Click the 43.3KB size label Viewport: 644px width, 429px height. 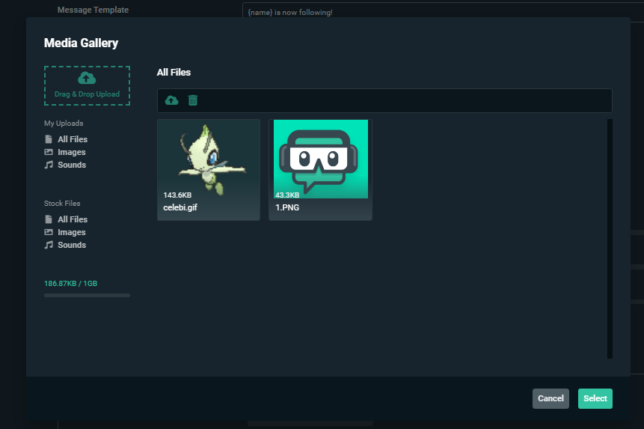287,195
